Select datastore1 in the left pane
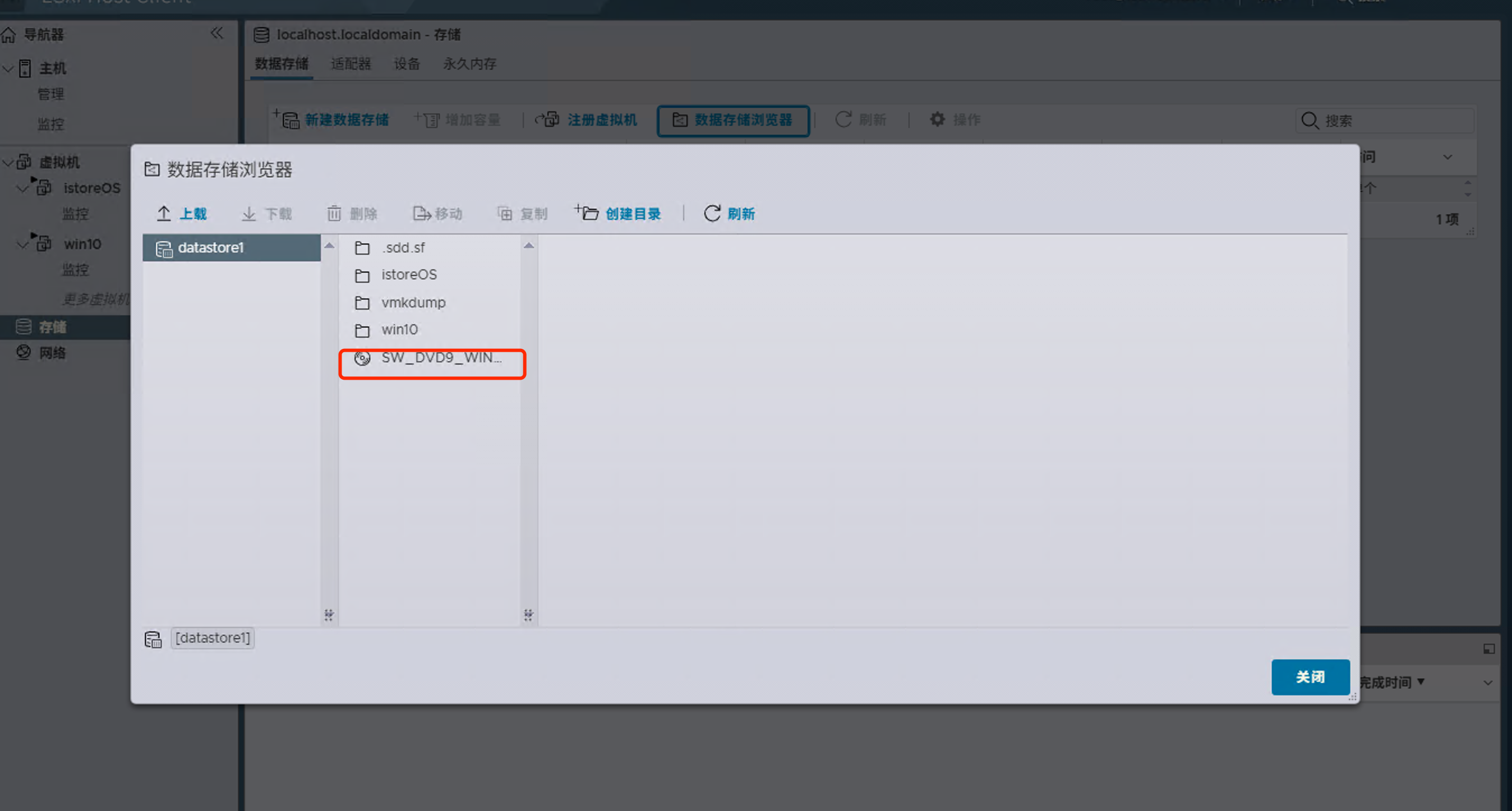The image size is (1512, 811). pyautogui.click(x=210, y=248)
